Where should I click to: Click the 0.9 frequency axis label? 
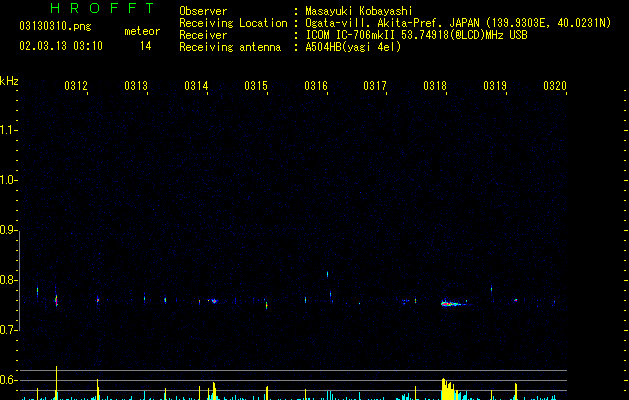[x=8, y=230]
